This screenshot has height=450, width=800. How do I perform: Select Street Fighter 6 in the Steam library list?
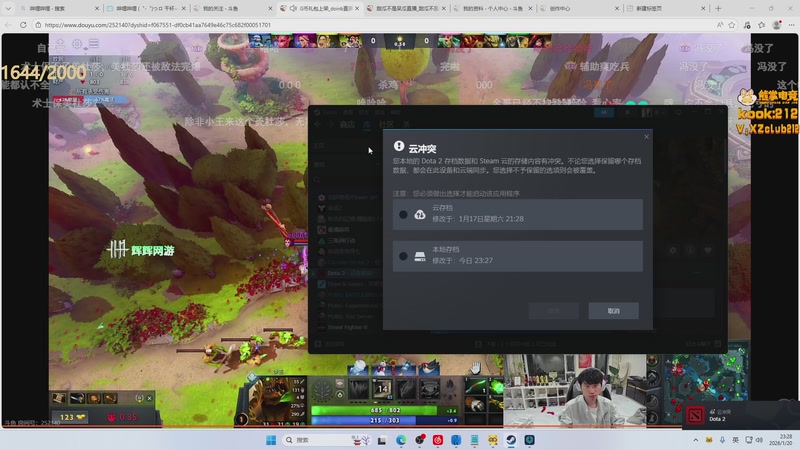click(x=347, y=328)
